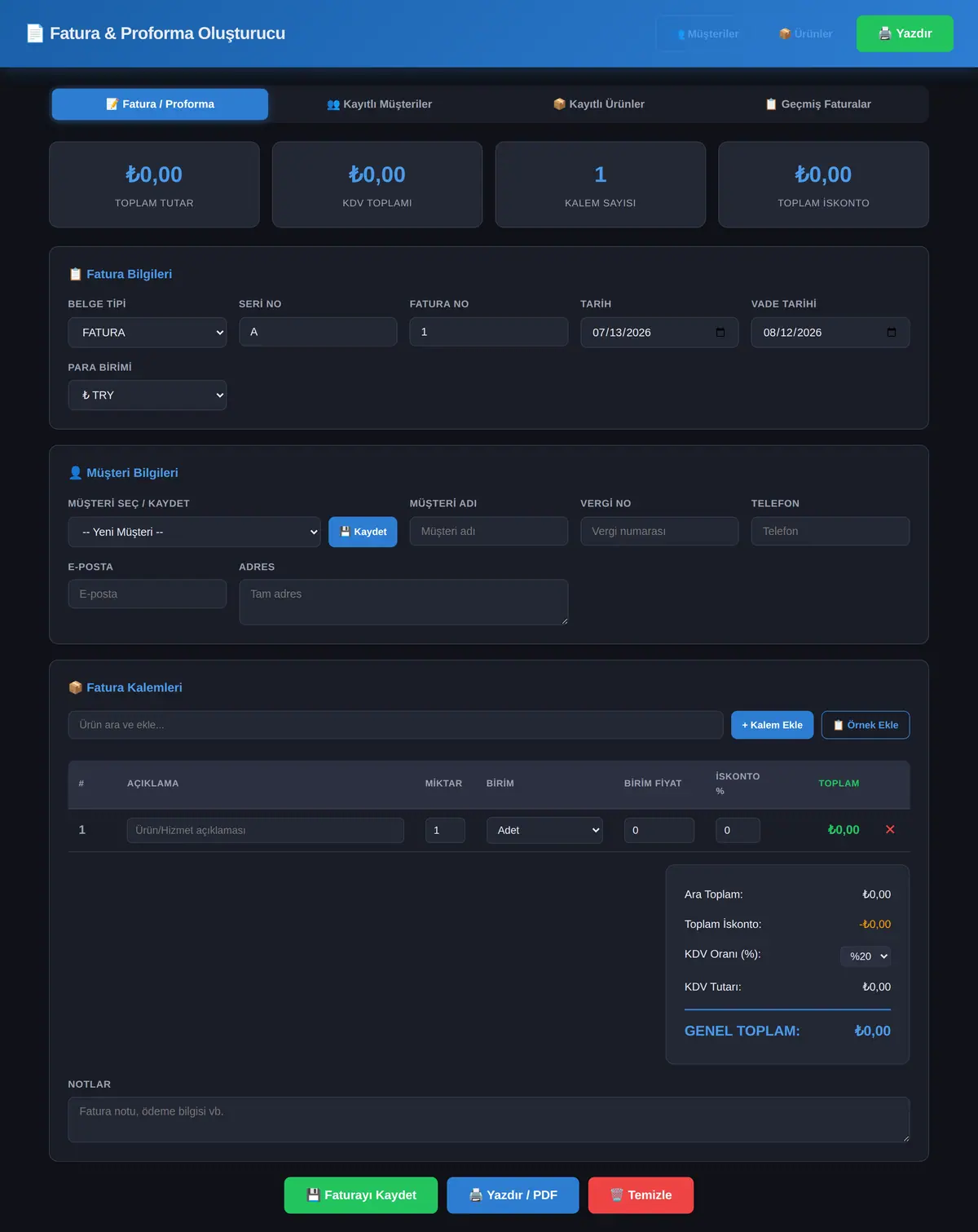Add a line with Kalem Ekle
This screenshot has width=978, height=1232.
(x=772, y=725)
